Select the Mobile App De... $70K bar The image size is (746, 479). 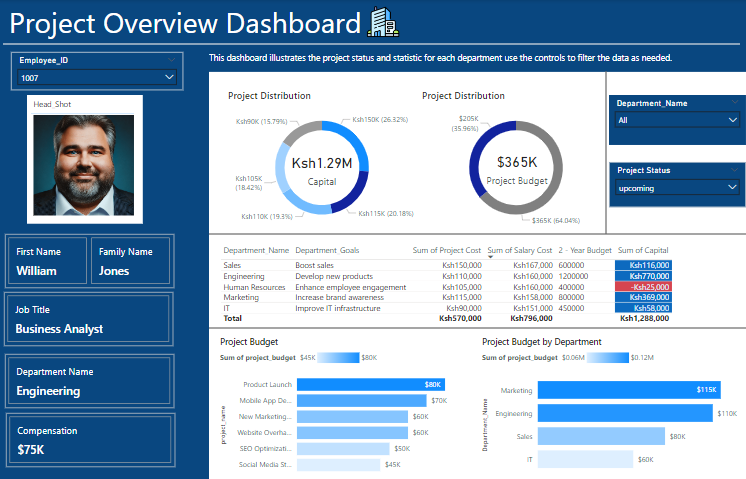click(x=362, y=401)
